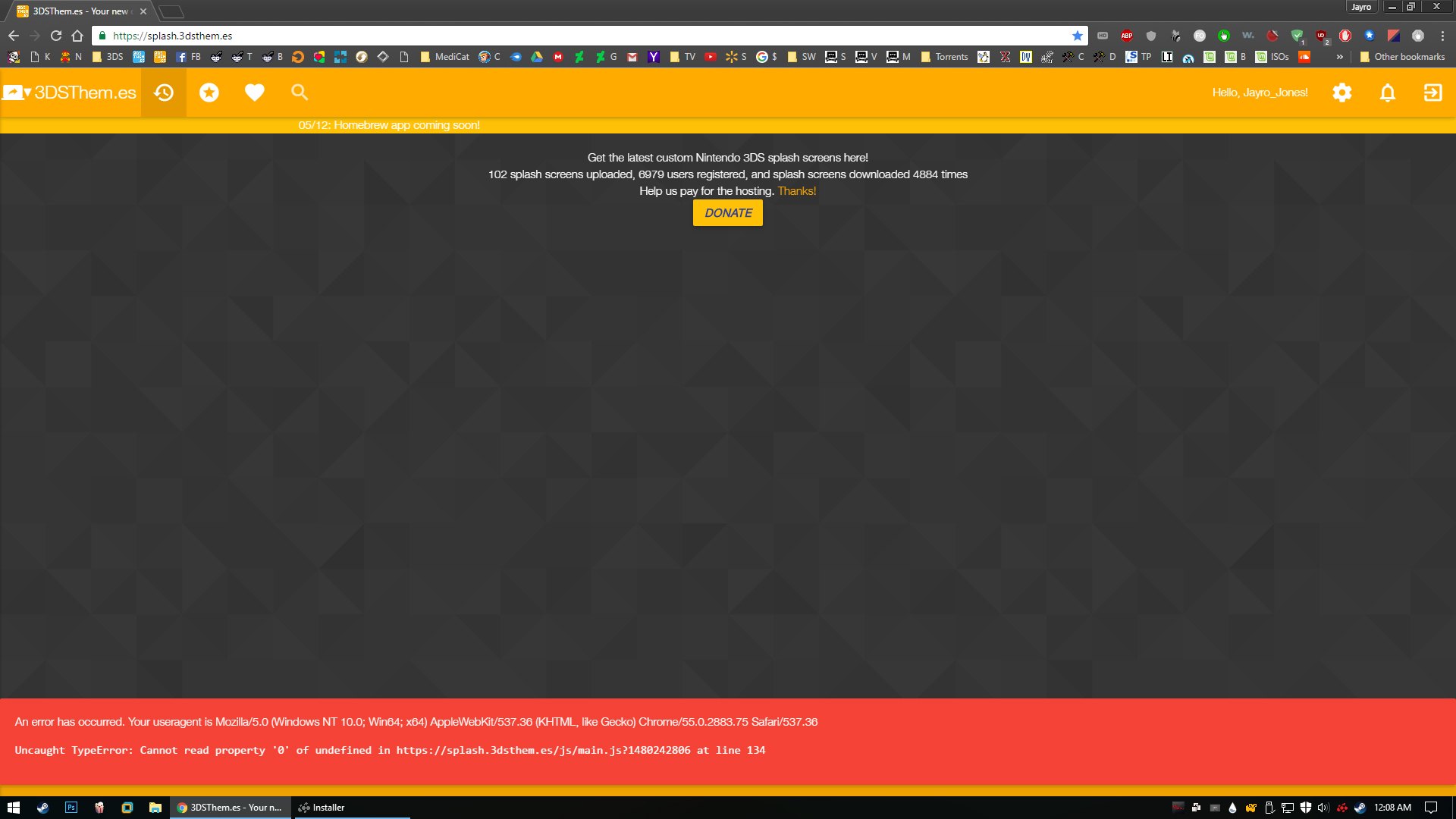The image size is (1456, 819).
Task: Click the uBlock Origin extension icon
Action: coord(1321,36)
